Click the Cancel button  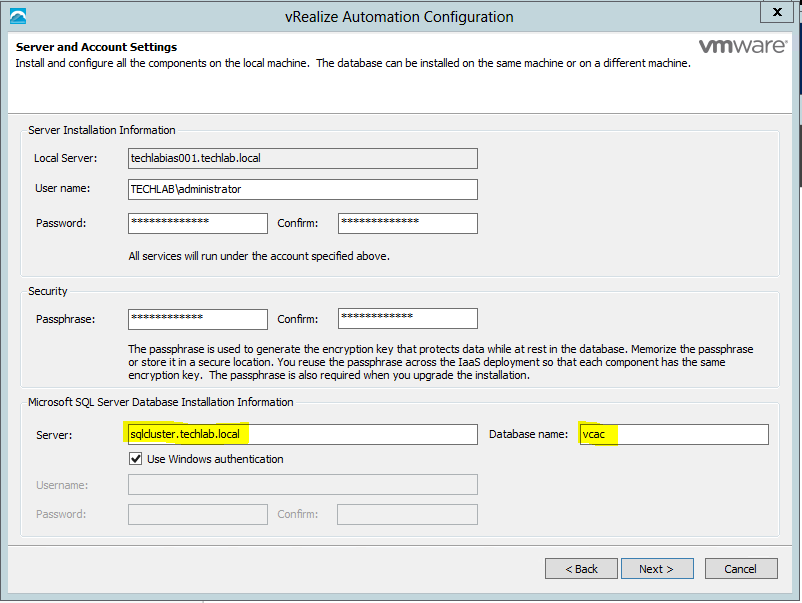(x=741, y=569)
